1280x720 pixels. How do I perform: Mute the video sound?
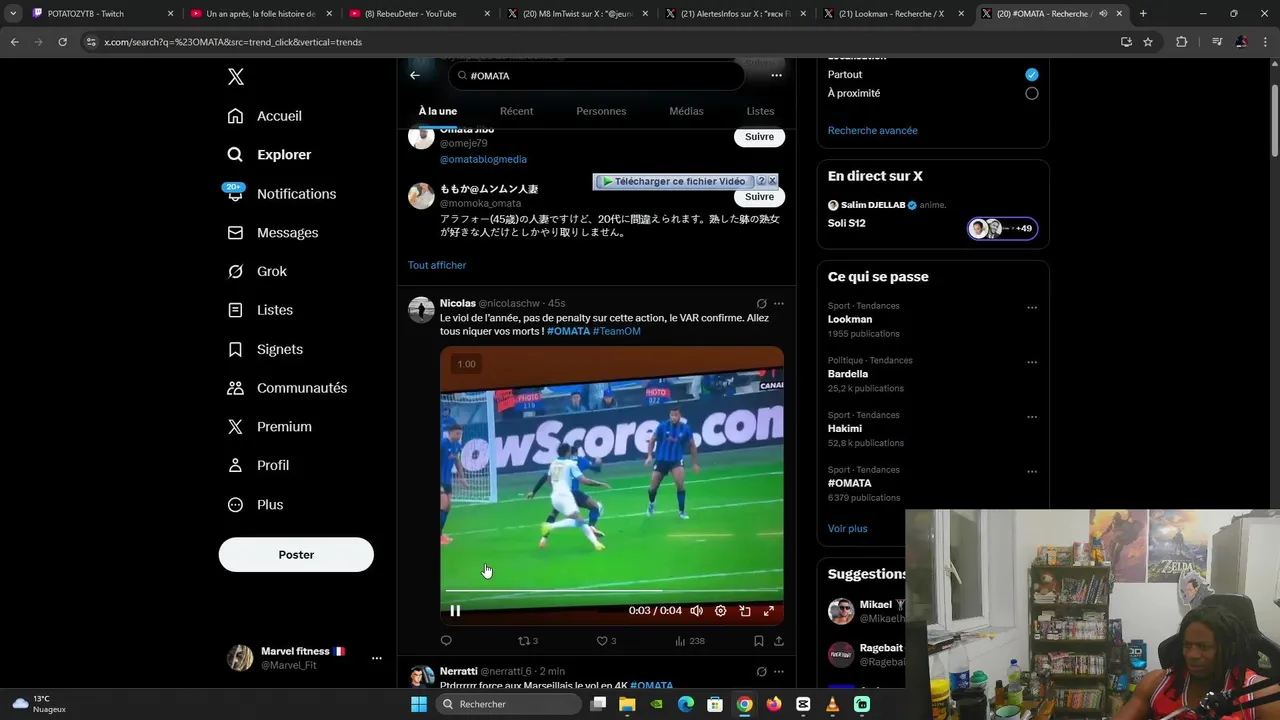click(x=696, y=611)
